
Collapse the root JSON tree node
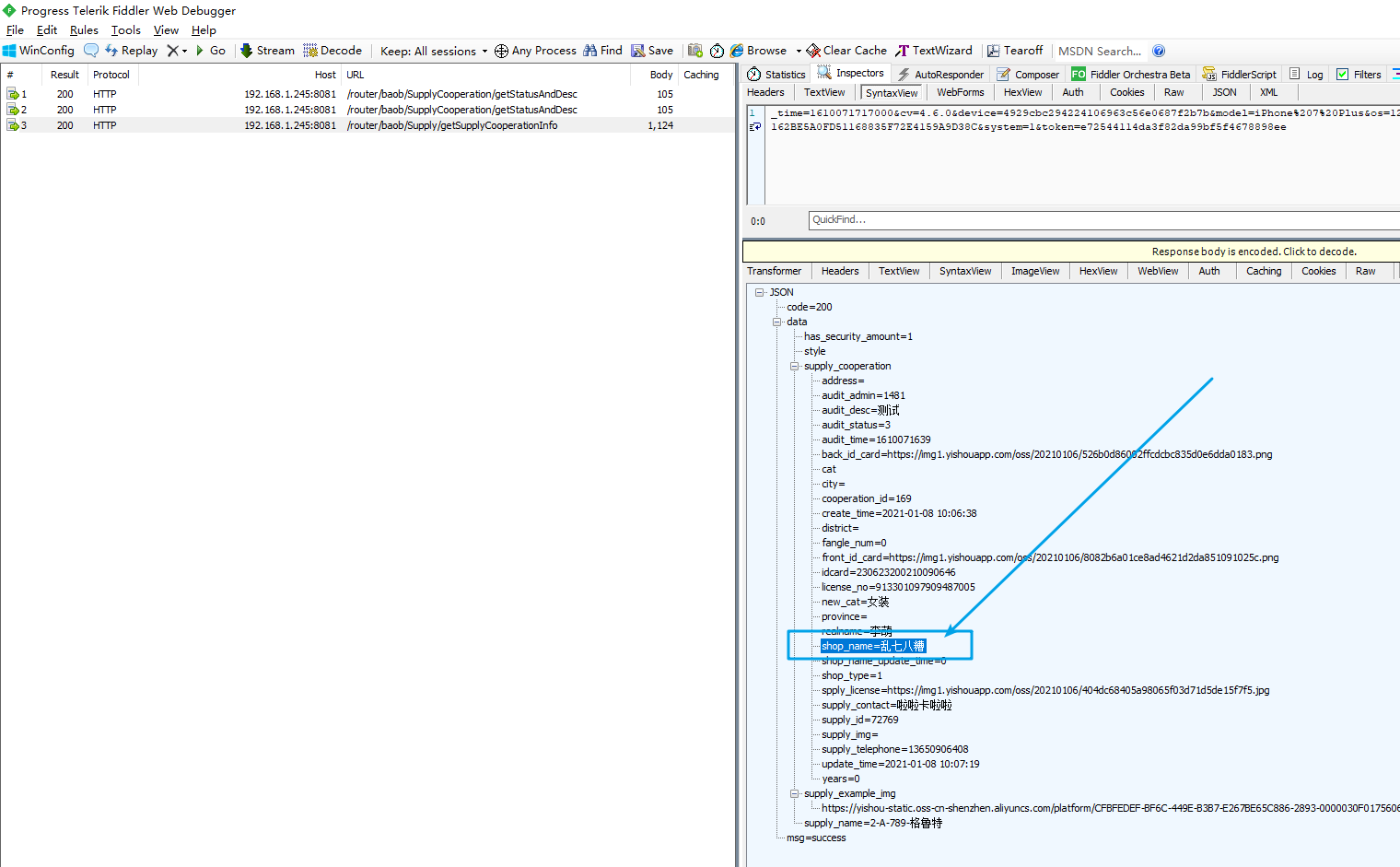[760, 292]
